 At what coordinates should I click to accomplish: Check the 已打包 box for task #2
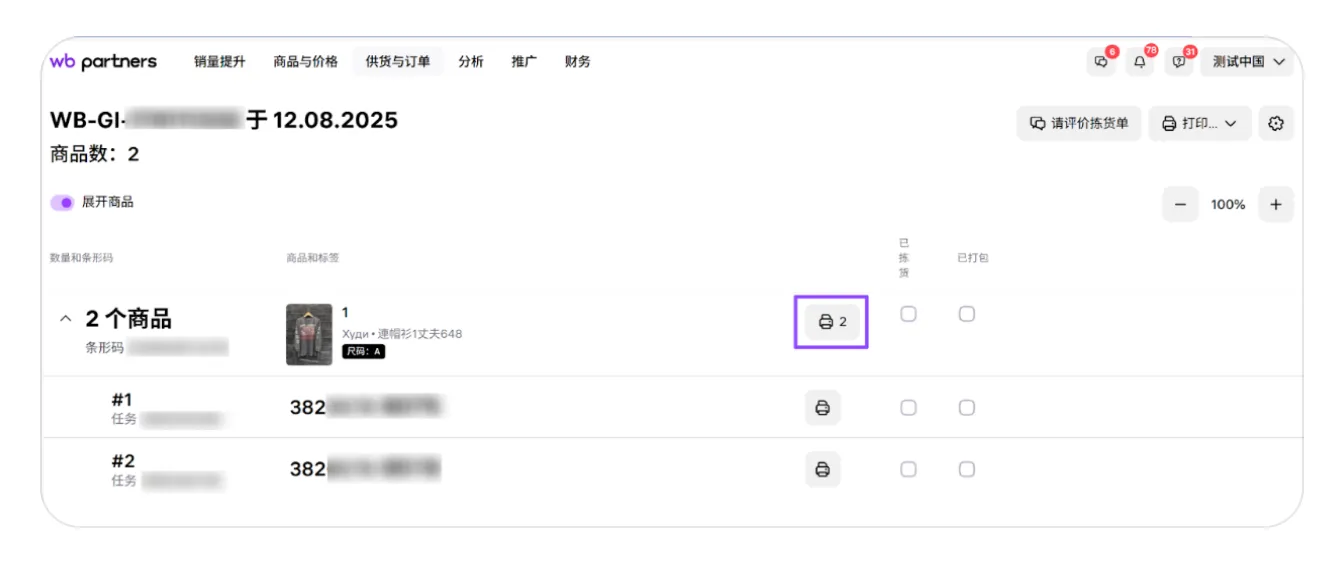coord(967,469)
